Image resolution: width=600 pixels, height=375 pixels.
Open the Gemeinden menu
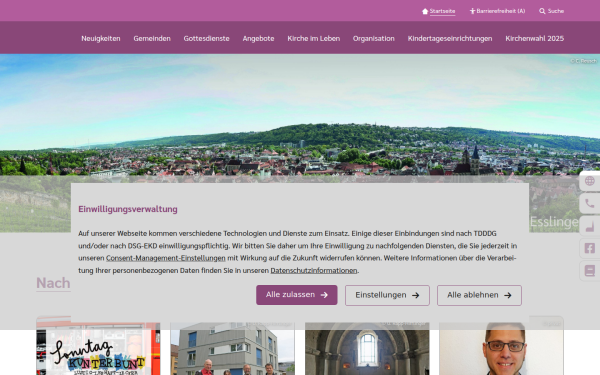click(152, 38)
